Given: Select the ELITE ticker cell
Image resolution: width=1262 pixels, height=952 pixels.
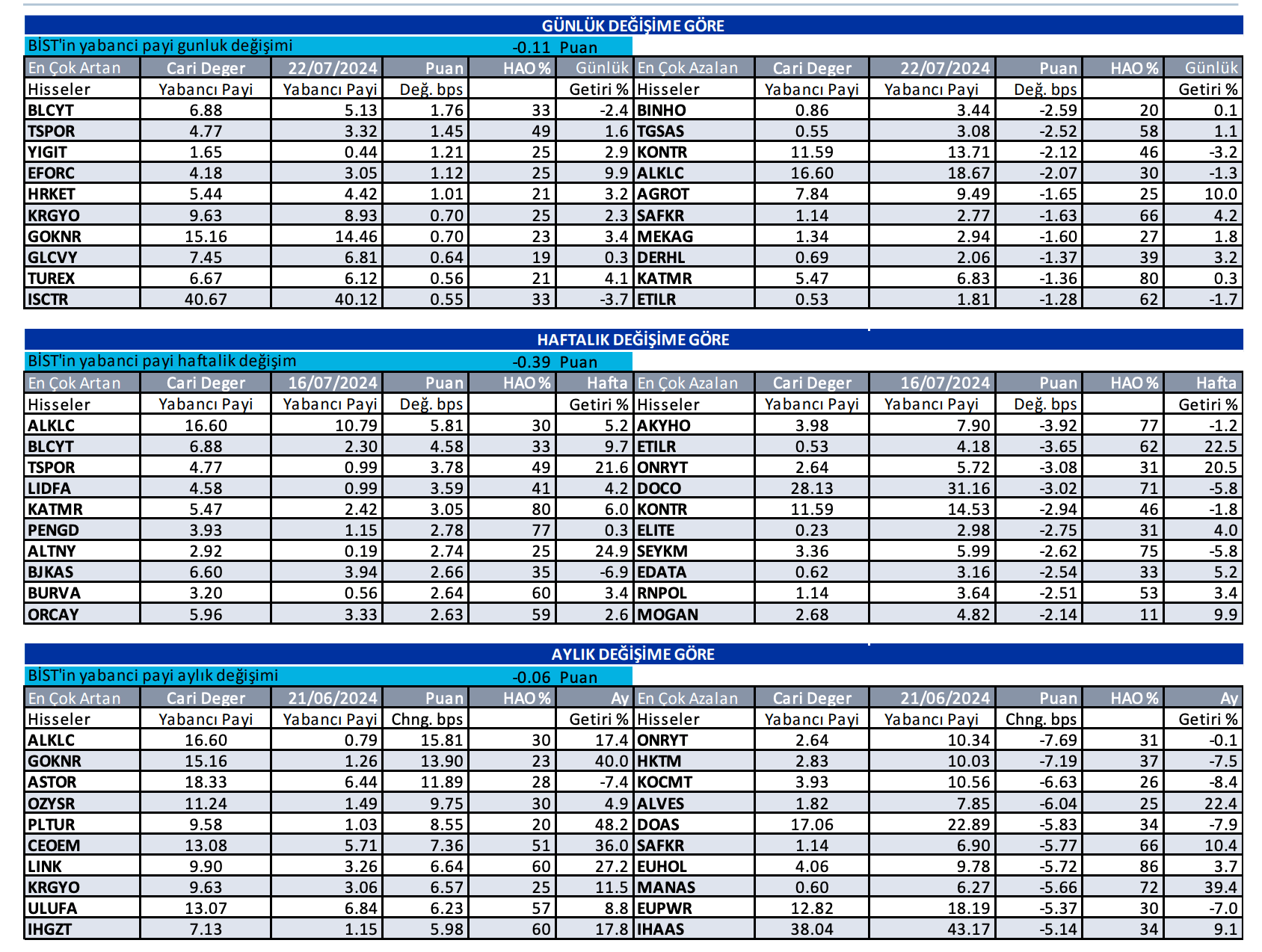Looking at the screenshot, I should [656, 531].
